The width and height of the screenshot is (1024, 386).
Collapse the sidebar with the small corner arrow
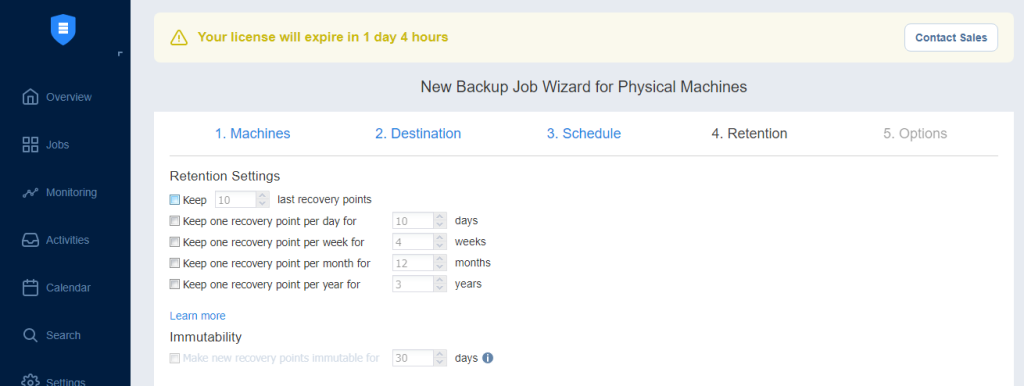pos(120,54)
